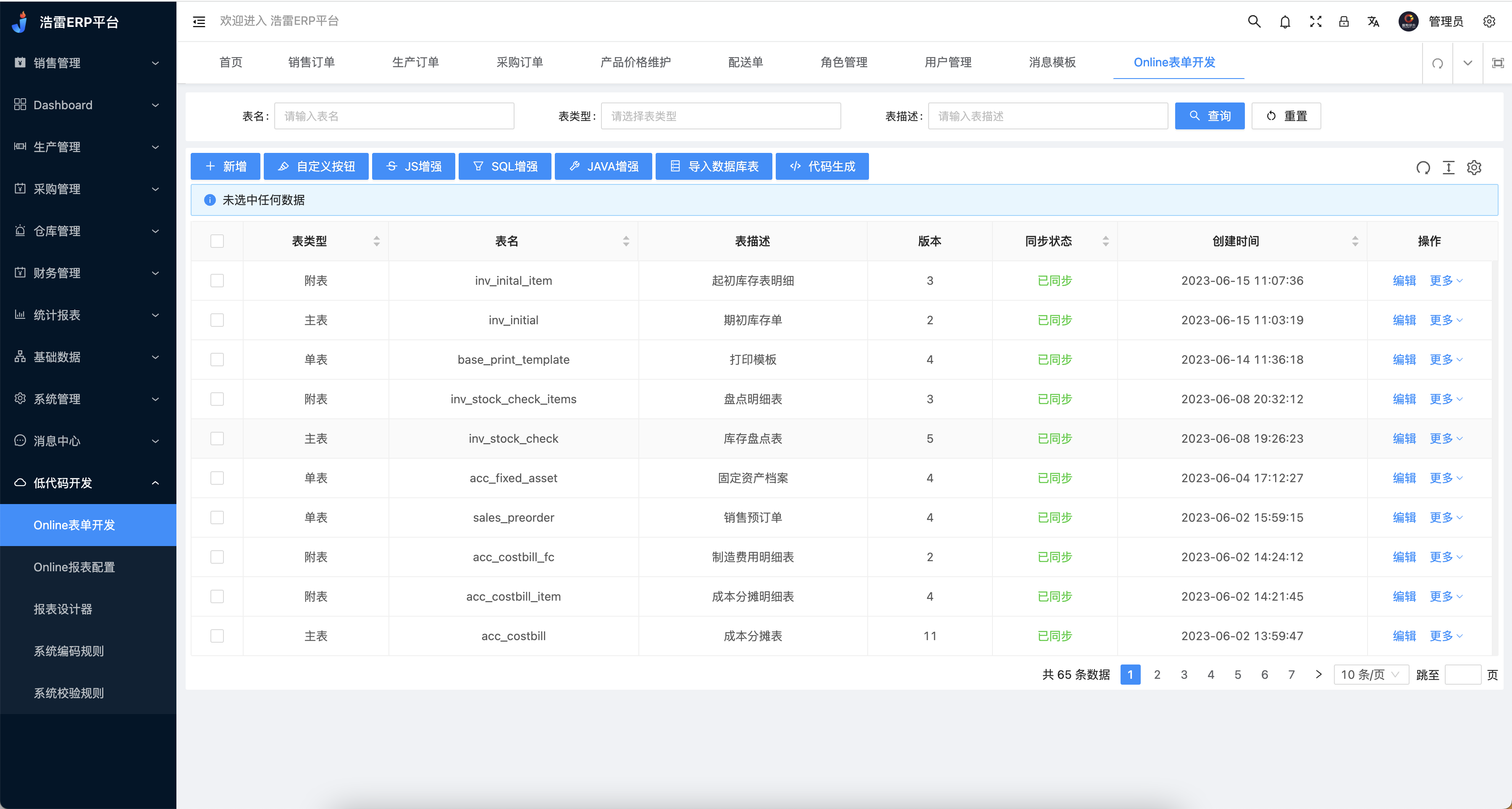Switch to 首页 tab
The width and height of the screenshot is (1512, 809).
231,62
